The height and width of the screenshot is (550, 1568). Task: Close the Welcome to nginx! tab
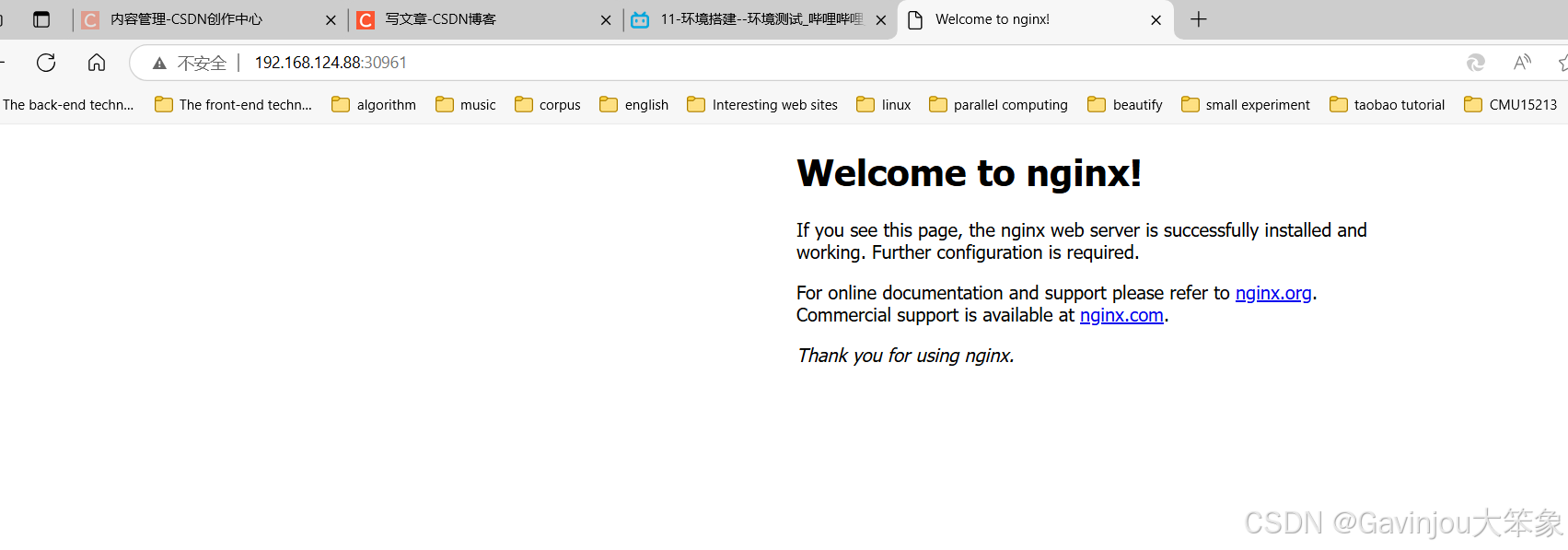click(1156, 19)
